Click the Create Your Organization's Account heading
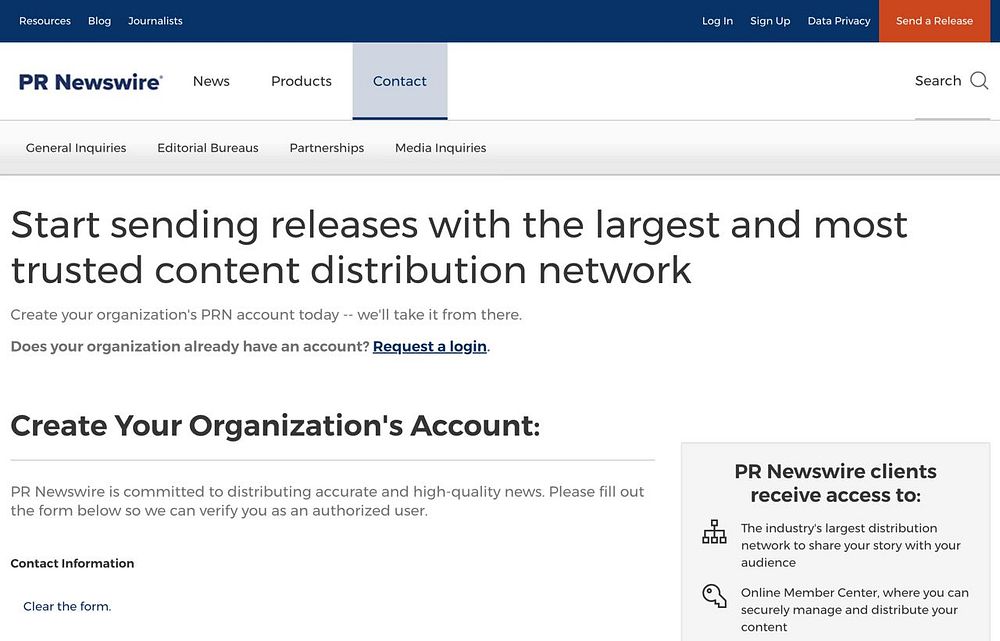 click(275, 425)
